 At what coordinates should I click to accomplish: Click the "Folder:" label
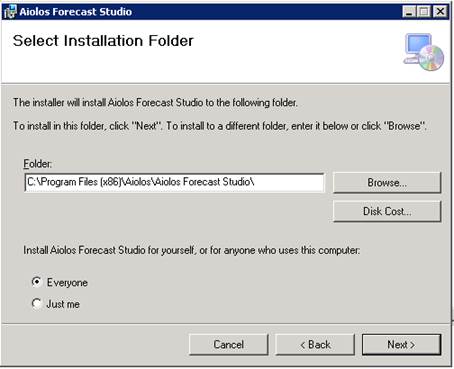tap(38, 164)
